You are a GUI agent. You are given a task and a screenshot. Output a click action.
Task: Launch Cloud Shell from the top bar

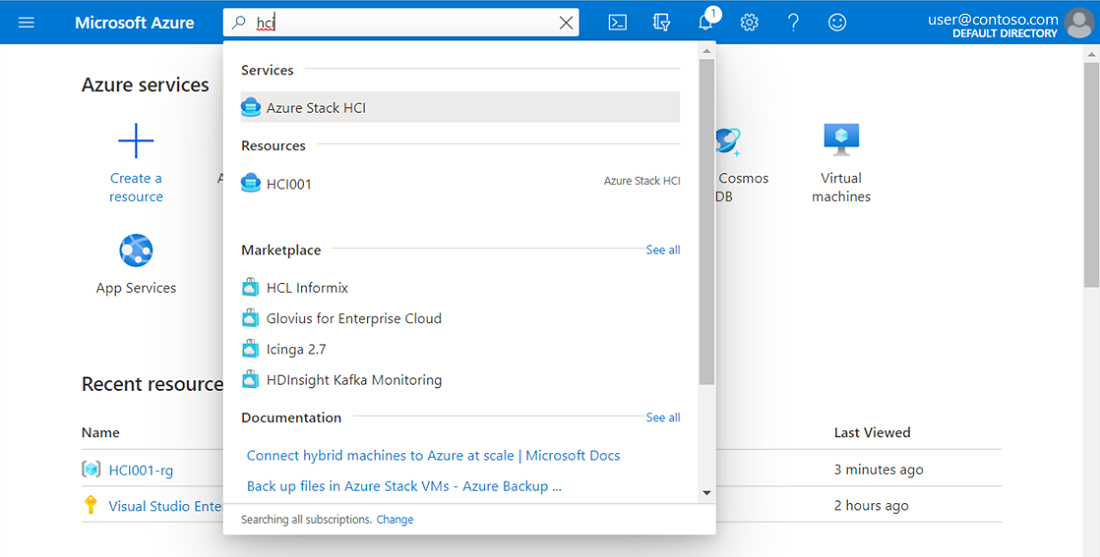(x=618, y=22)
